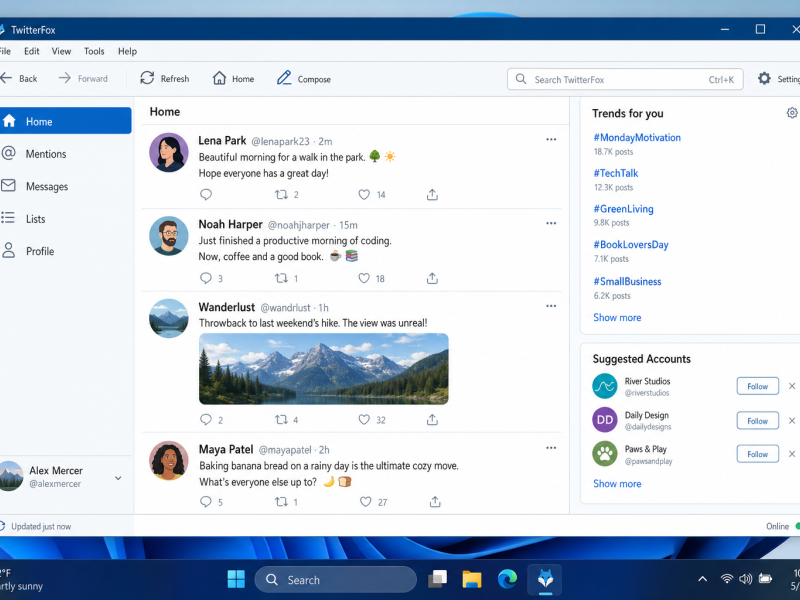The width and height of the screenshot is (800, 600).
Task: Open Windows Start menu
Action: 236,579
